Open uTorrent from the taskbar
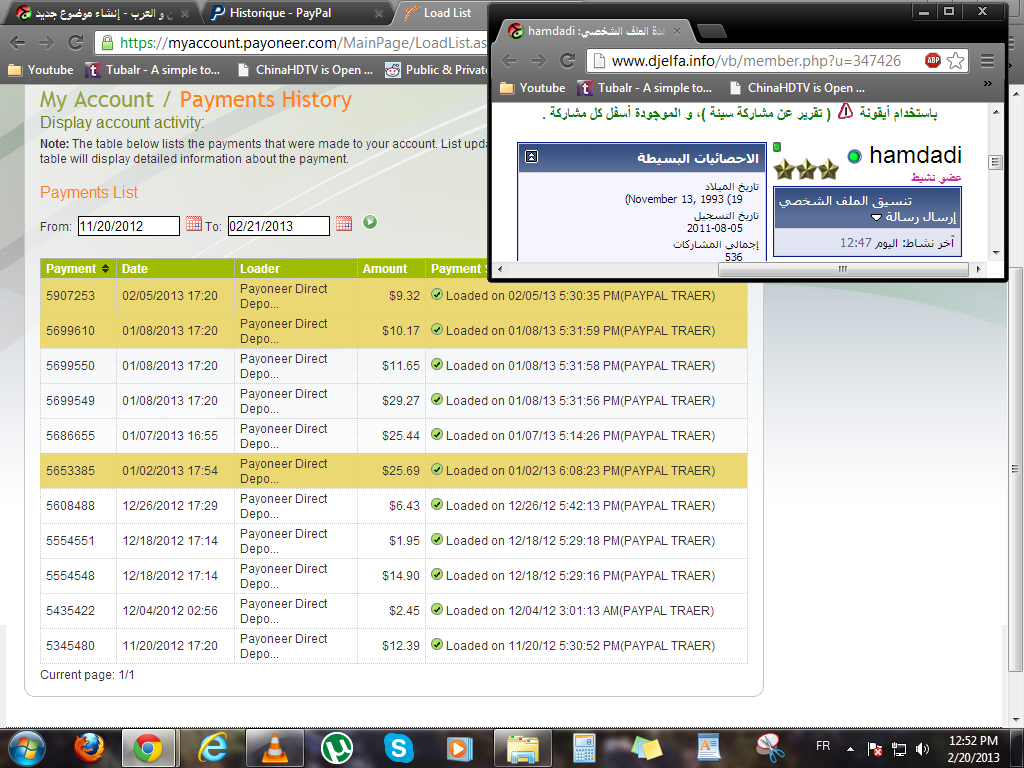The height and width of the screenshot is (768, 1024). pos(337,748)
